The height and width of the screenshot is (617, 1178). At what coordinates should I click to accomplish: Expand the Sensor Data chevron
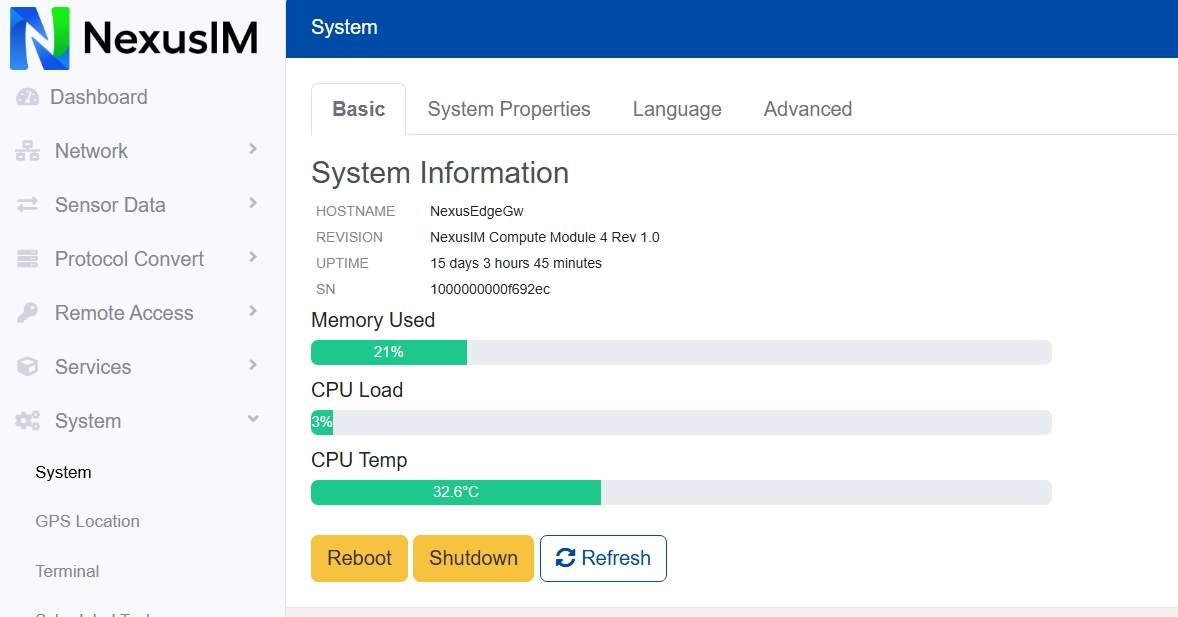(253, 204)
